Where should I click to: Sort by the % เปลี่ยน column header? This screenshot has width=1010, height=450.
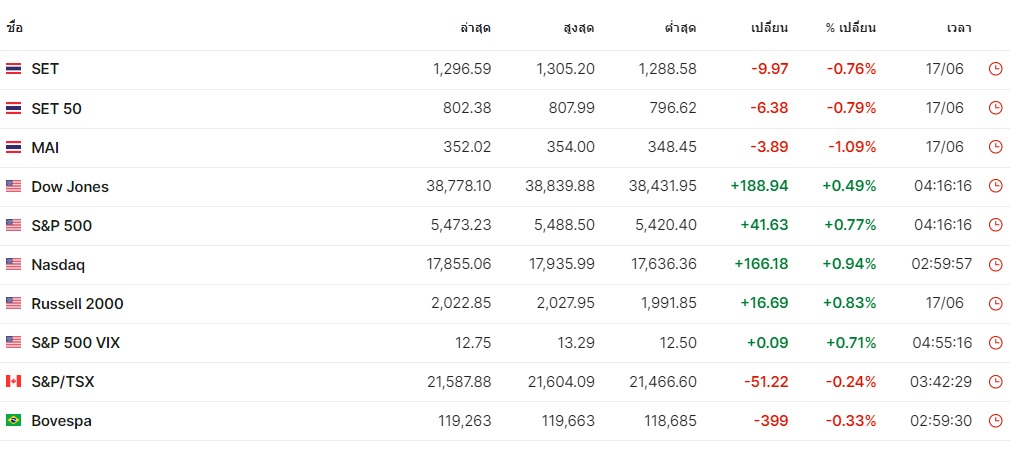[851, 28]
